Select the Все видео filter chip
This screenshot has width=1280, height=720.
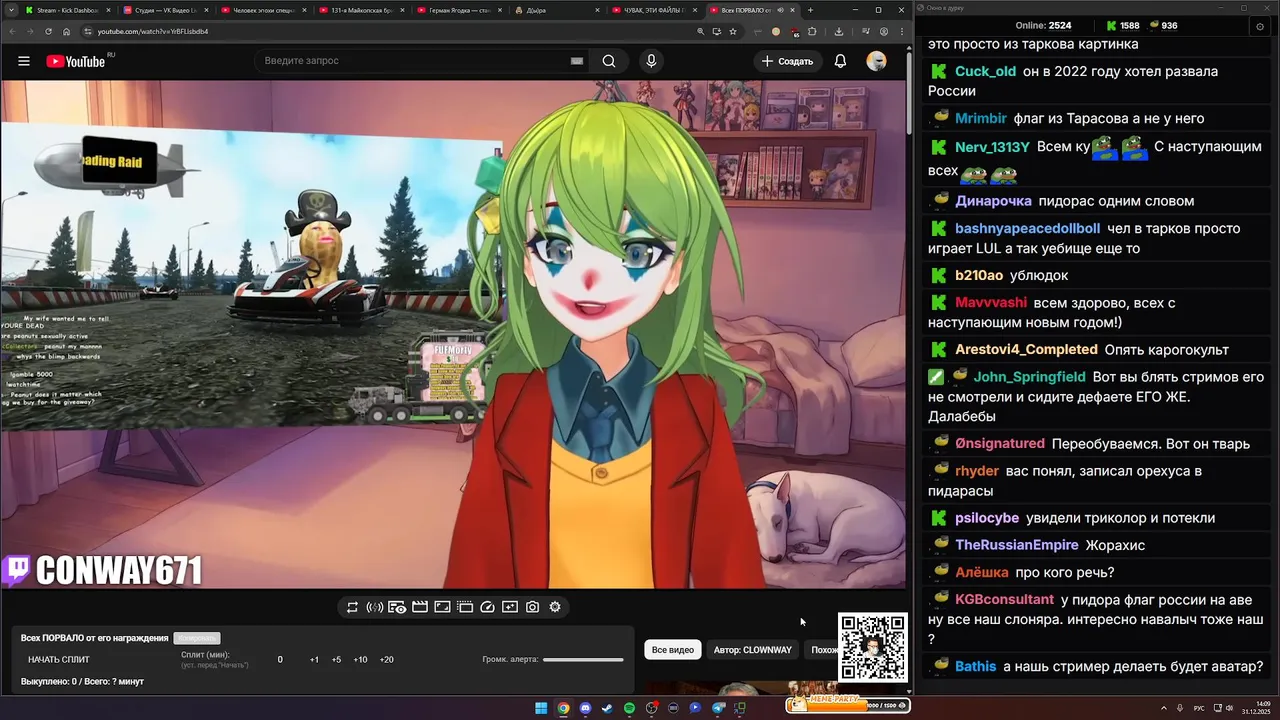click(673, 650)
